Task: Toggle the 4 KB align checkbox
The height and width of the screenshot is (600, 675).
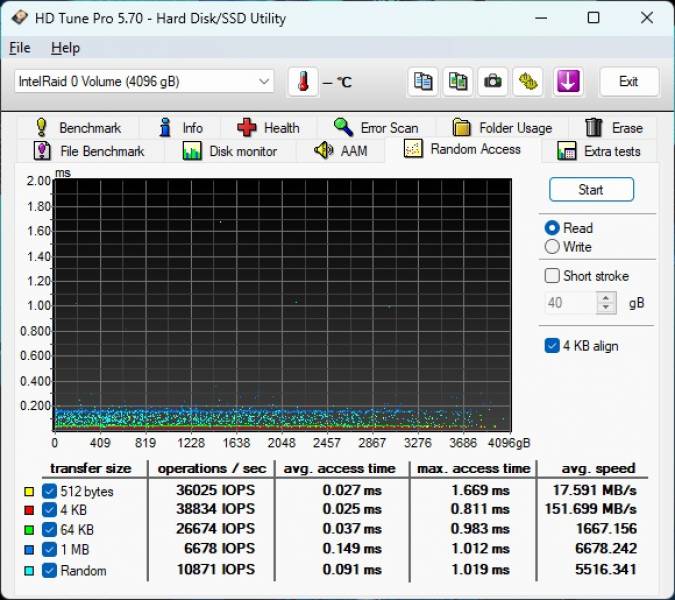Action: [x=552, y=346]
